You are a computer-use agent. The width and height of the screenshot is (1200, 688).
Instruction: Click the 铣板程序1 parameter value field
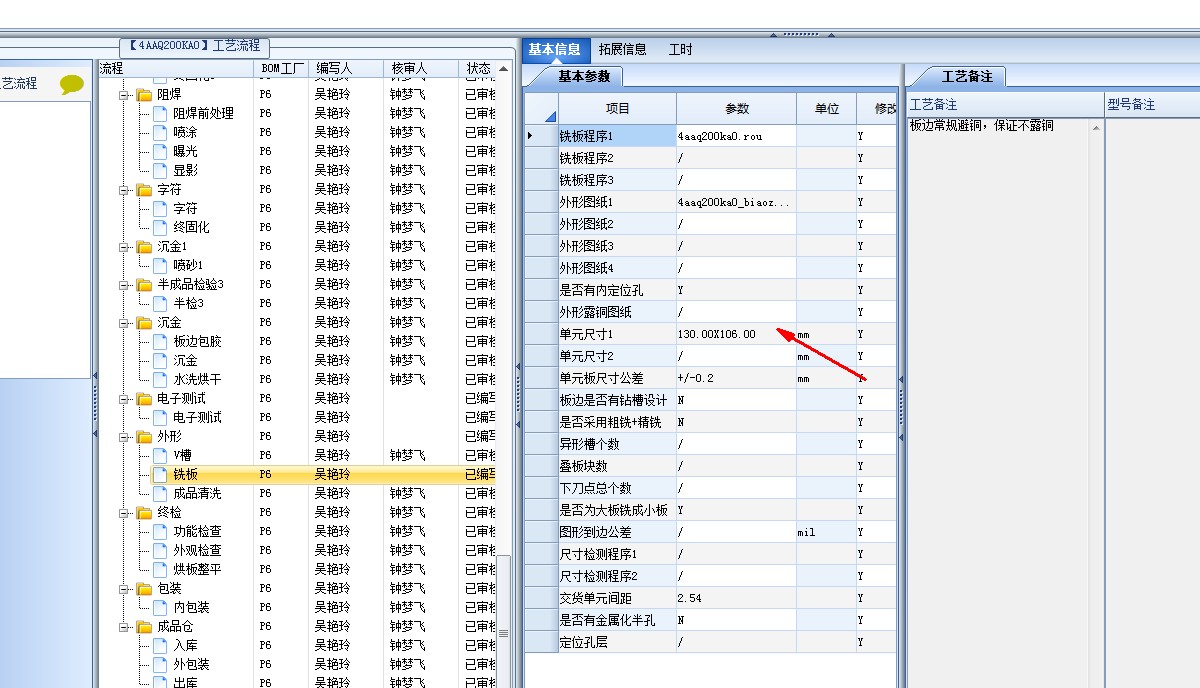click(x=737, y=136)
